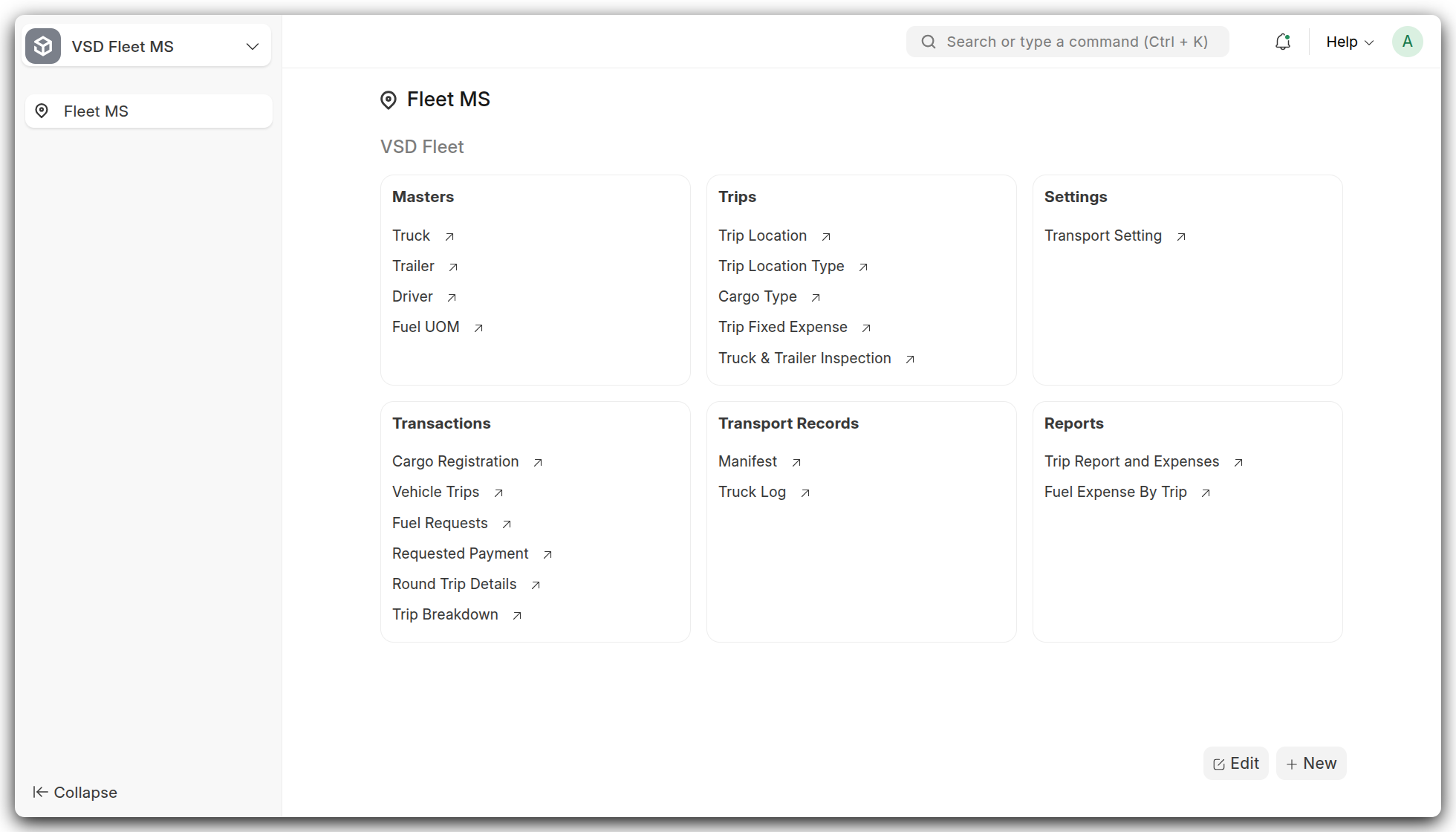Click the arrow icon beside Fuel Requests

pos(507,524)
